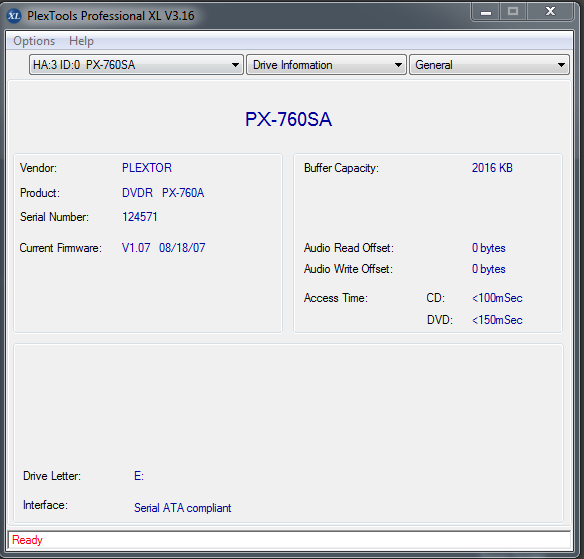584x559 pixels.
Task: Click the Drive Letter: label
Action: [x=52, y=476]
